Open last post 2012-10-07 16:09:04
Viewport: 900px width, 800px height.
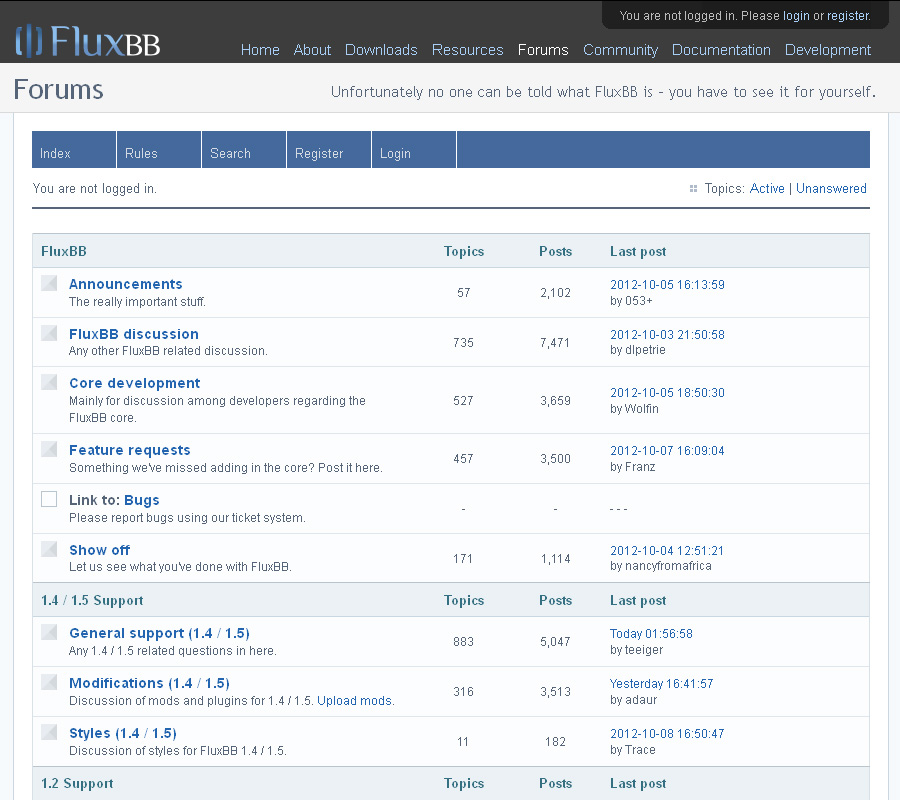667,451
